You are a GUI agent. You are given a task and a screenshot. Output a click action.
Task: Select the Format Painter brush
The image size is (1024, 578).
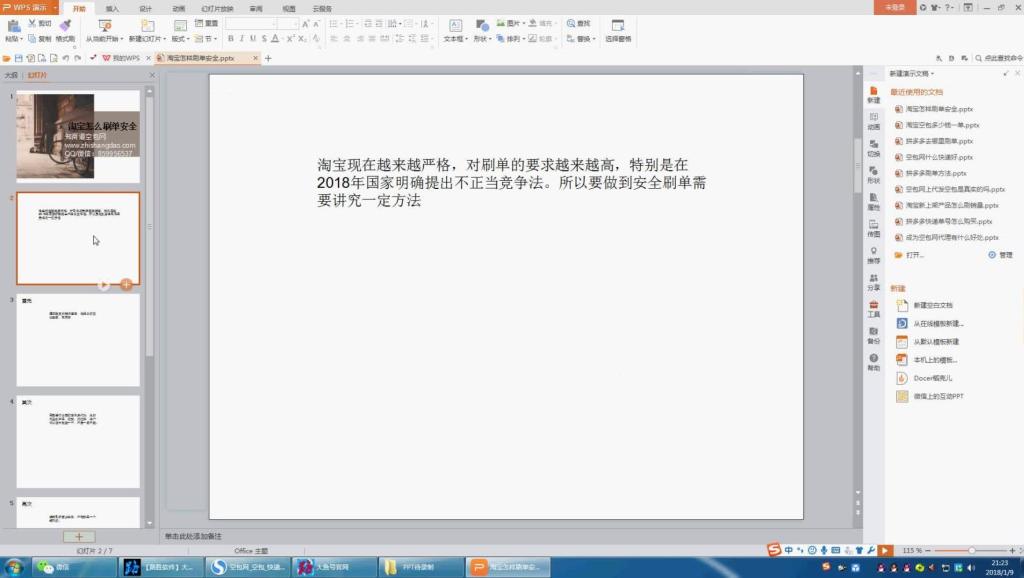point(65,25)
